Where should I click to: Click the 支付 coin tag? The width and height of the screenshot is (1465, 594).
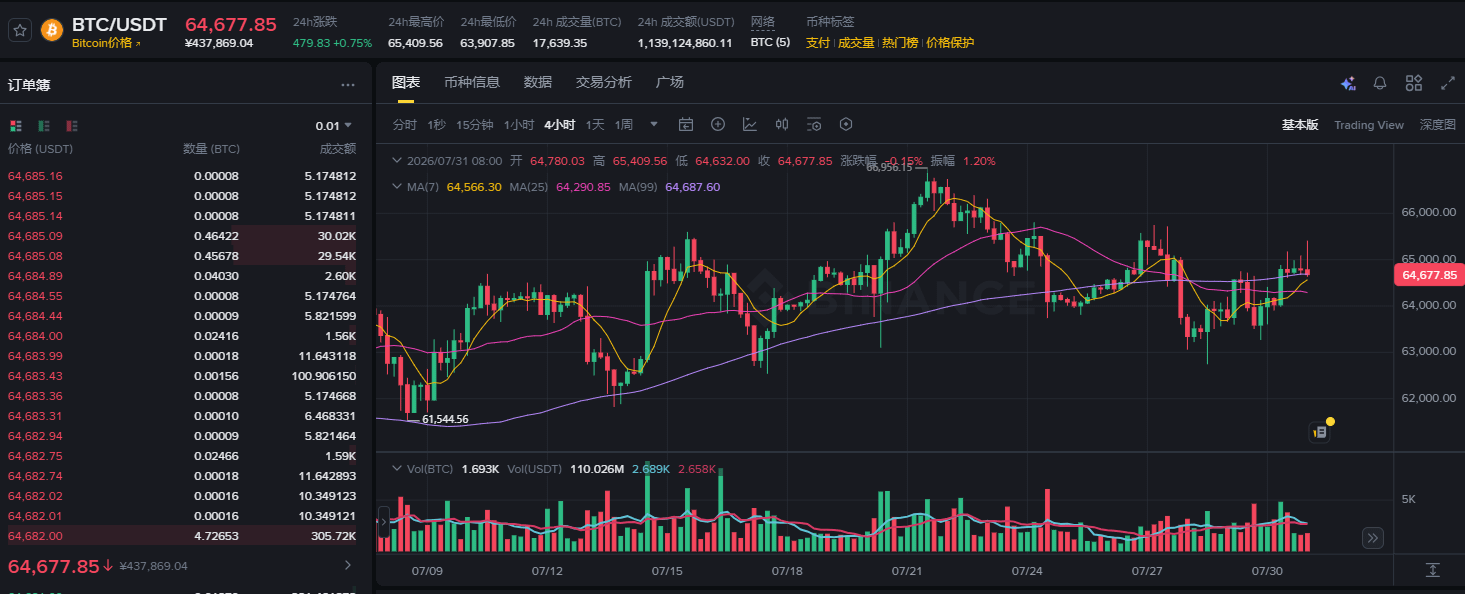click(x=818, y=43)
